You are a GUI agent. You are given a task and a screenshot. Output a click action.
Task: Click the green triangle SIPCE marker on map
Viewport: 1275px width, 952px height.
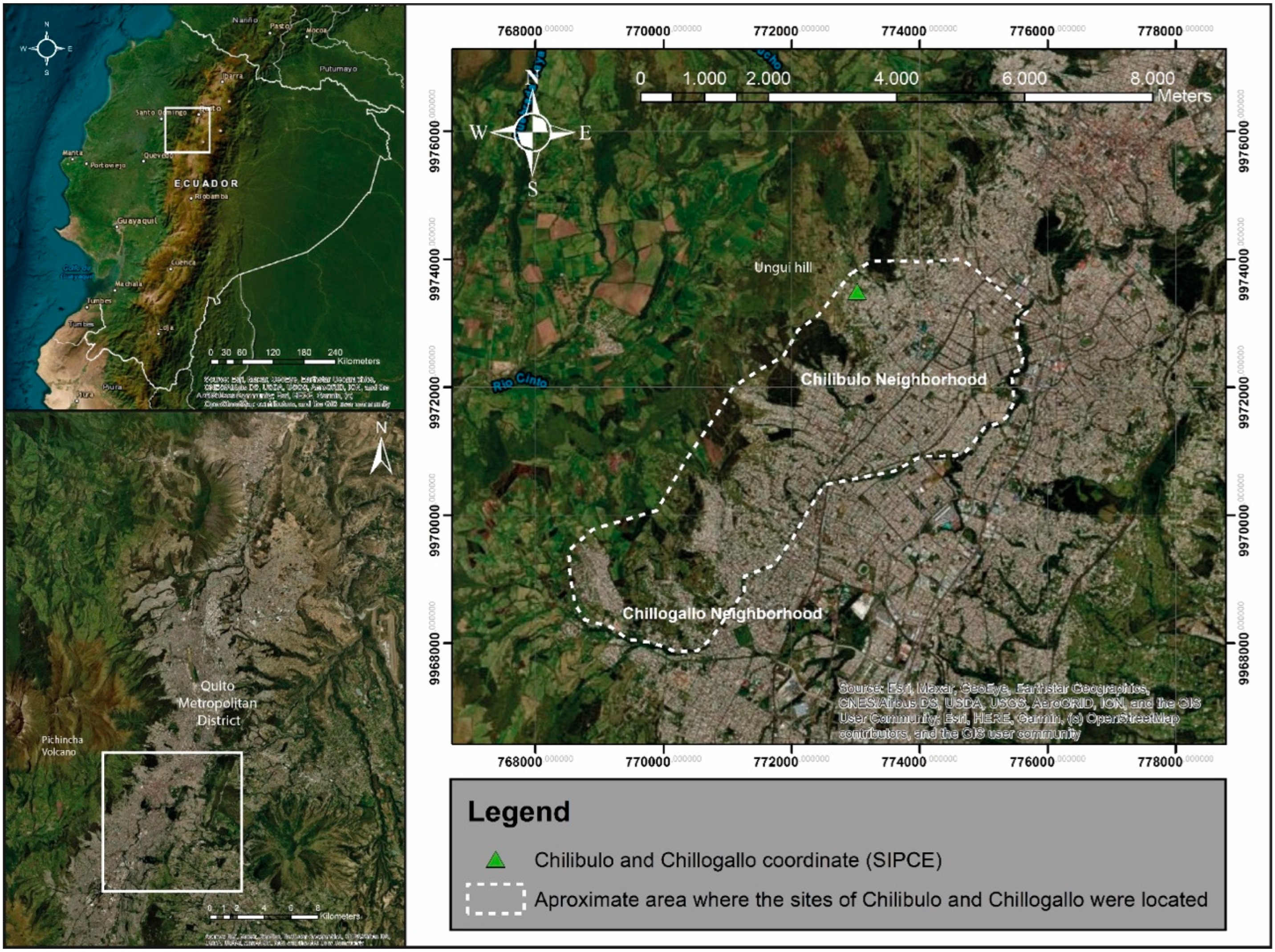(x=857, y=293)
